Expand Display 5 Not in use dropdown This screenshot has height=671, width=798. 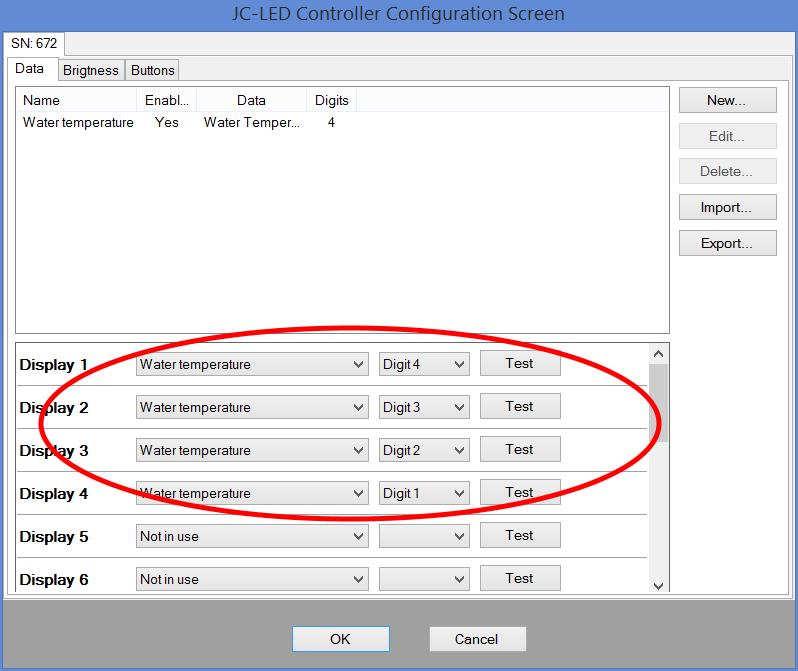click(252, 537)
